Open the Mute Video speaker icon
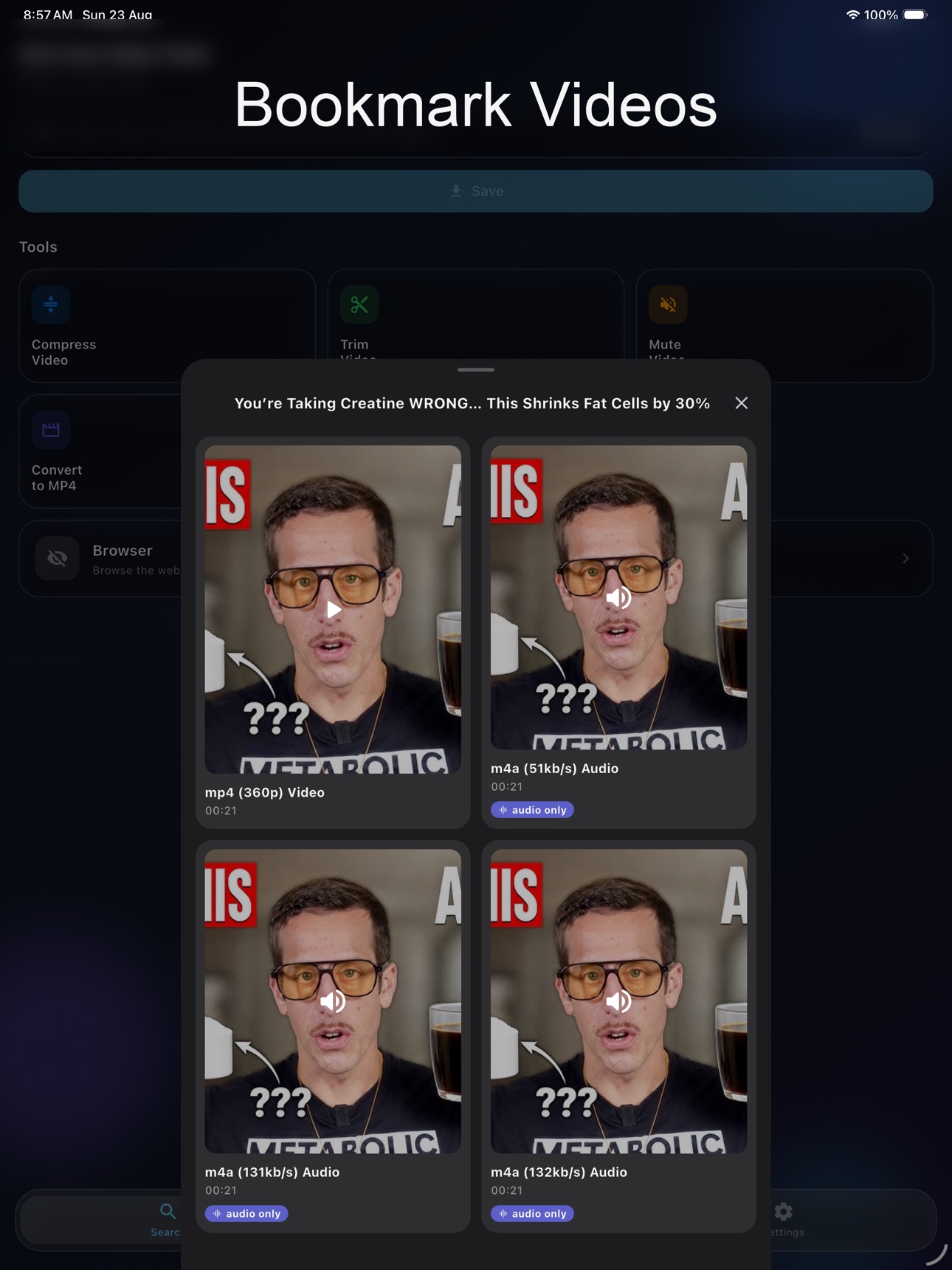952x1270 pixels. click(668, 304)
